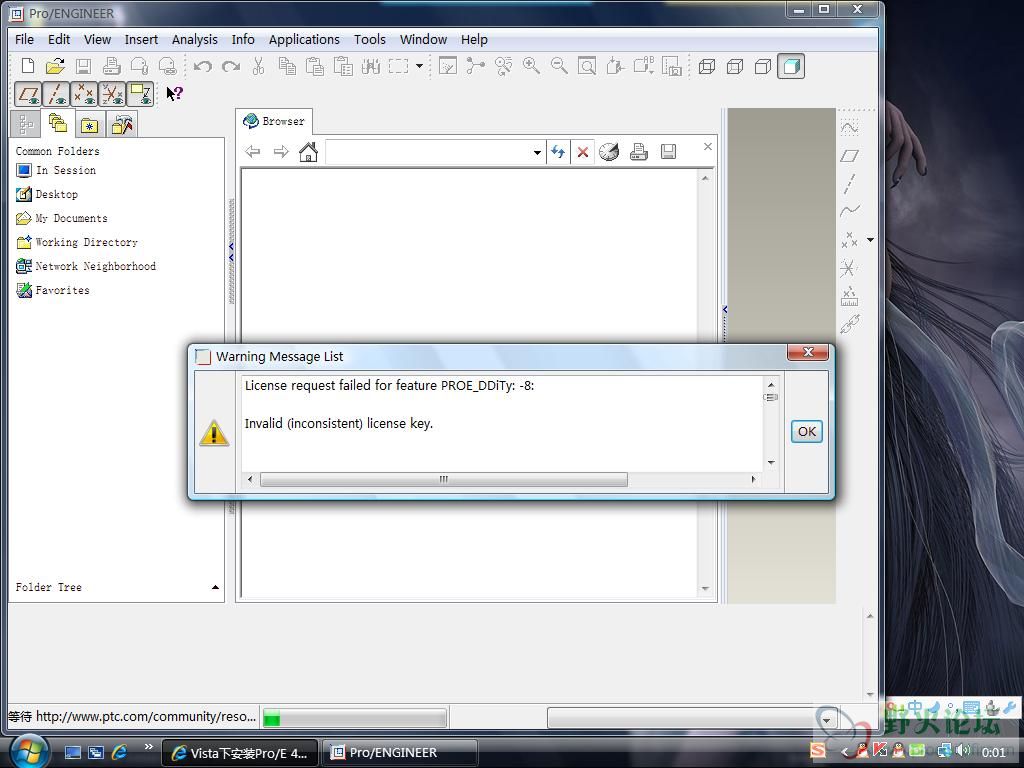Click the browser Forward arrow
Screen dimensions: 1024x768
[x=281, y=152]
